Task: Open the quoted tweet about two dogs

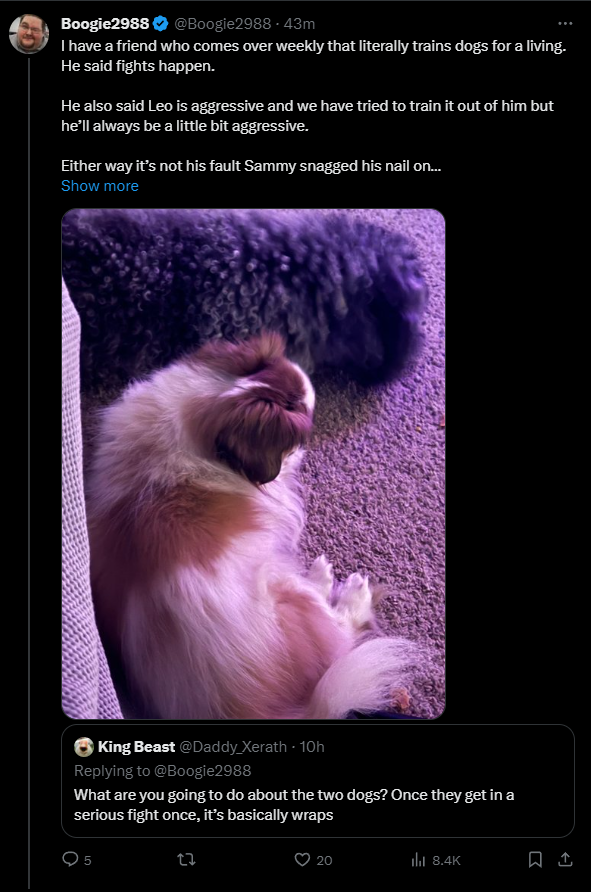Action: coord(318,780)
